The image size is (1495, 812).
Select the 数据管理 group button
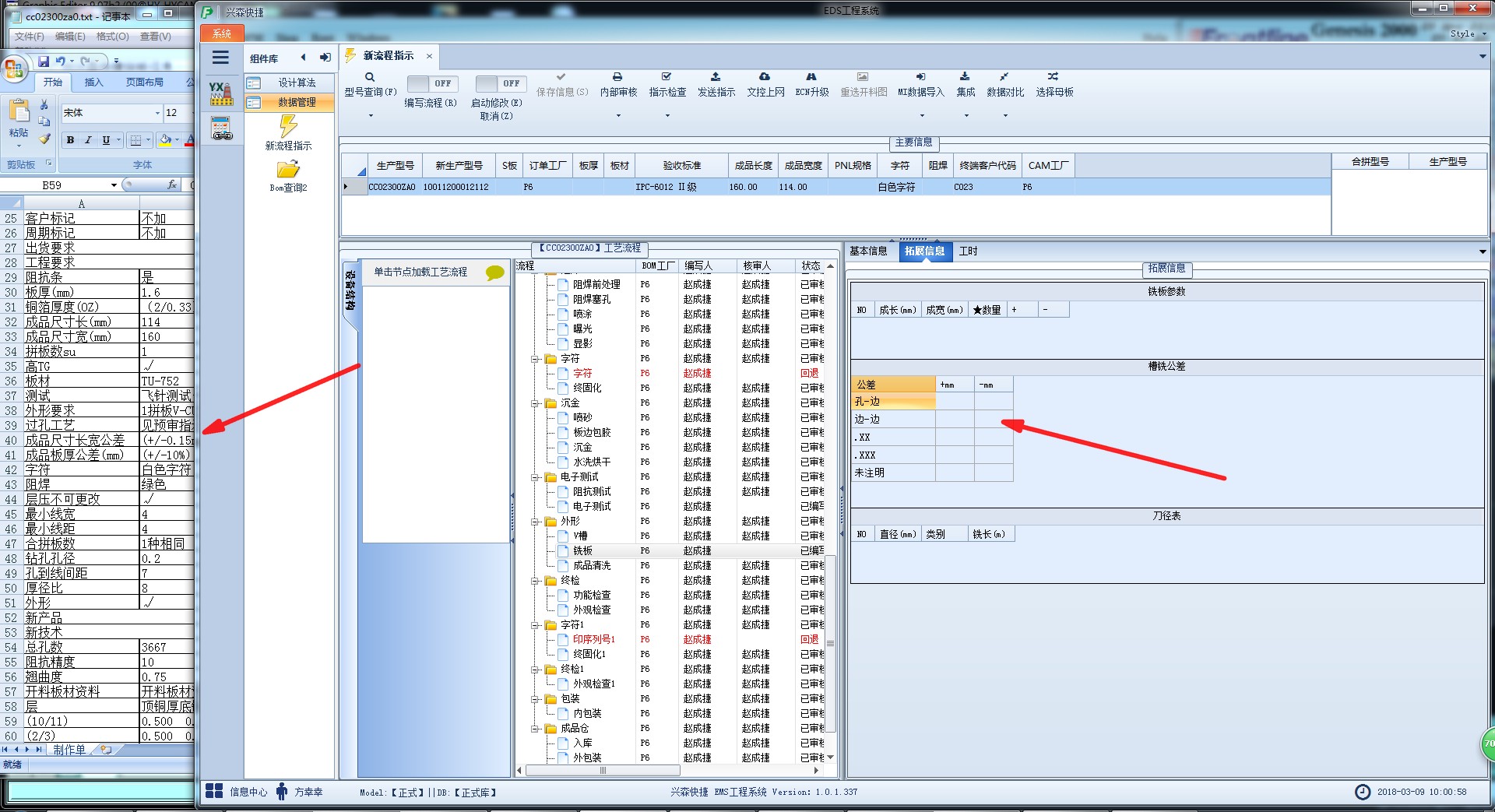(x=290, y=102)
